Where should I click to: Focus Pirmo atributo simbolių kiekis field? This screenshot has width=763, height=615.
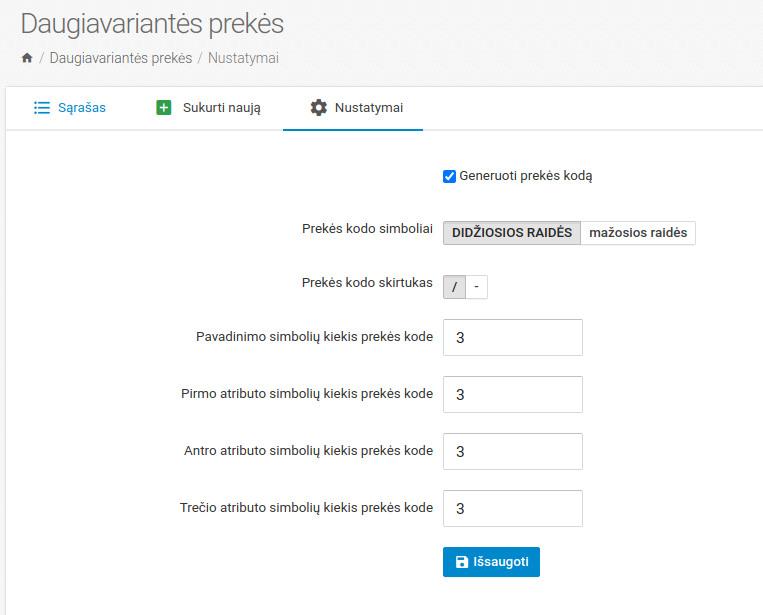[x=512, y=395]
